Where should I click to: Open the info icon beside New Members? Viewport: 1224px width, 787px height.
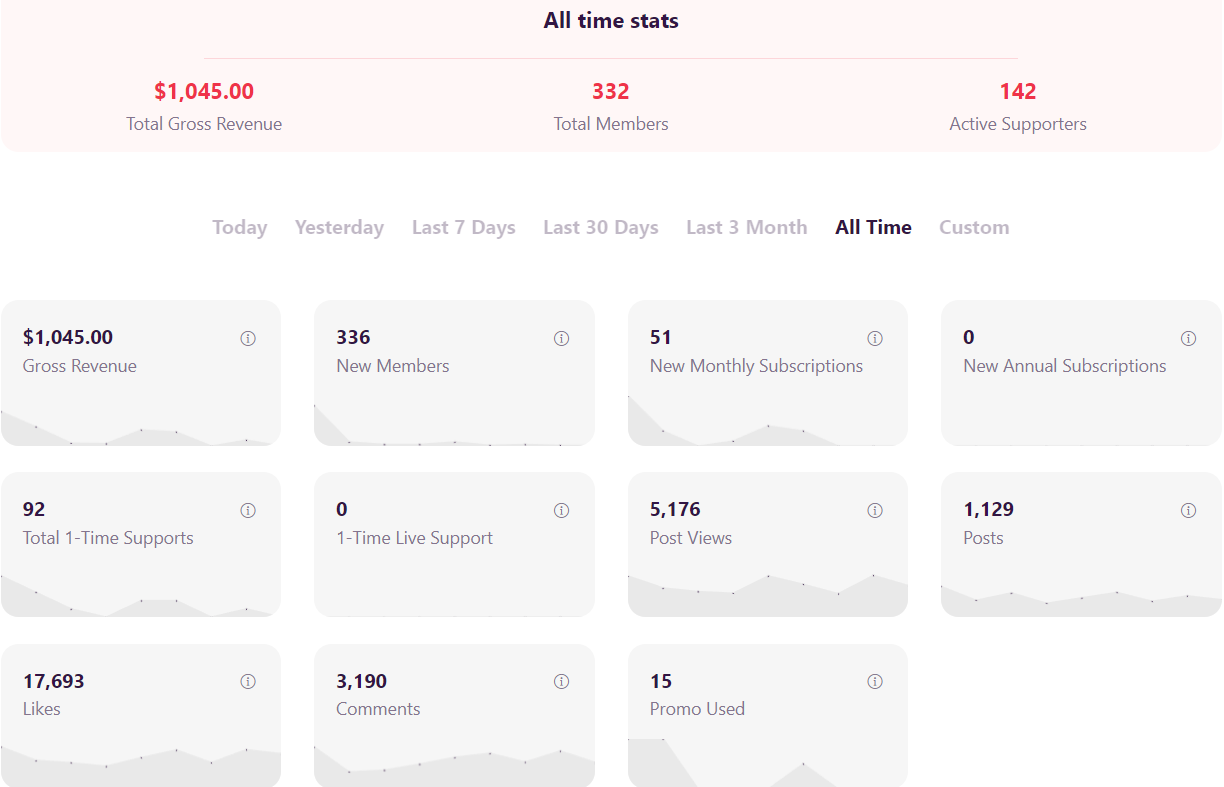point(562,339)
